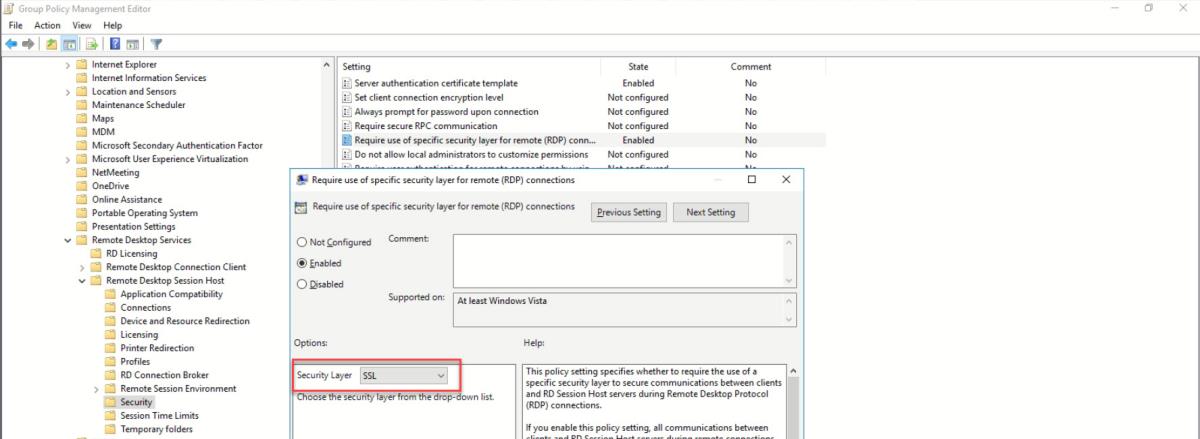Toggle Show/Hide Console Tree toolbar icon
This screenshot has height=439, width=1200.
click(70, 44)
